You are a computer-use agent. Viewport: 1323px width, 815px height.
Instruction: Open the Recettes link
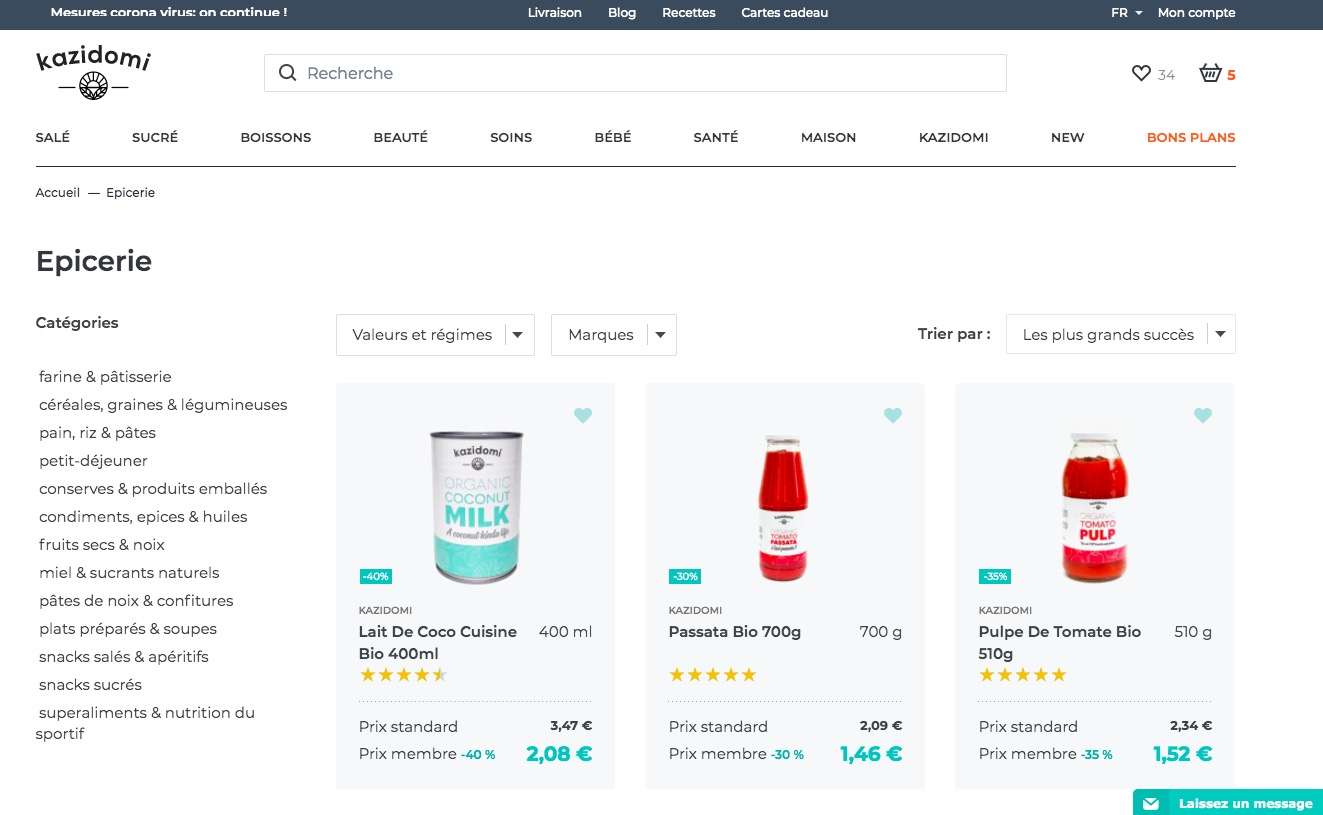tap(689, 13)
